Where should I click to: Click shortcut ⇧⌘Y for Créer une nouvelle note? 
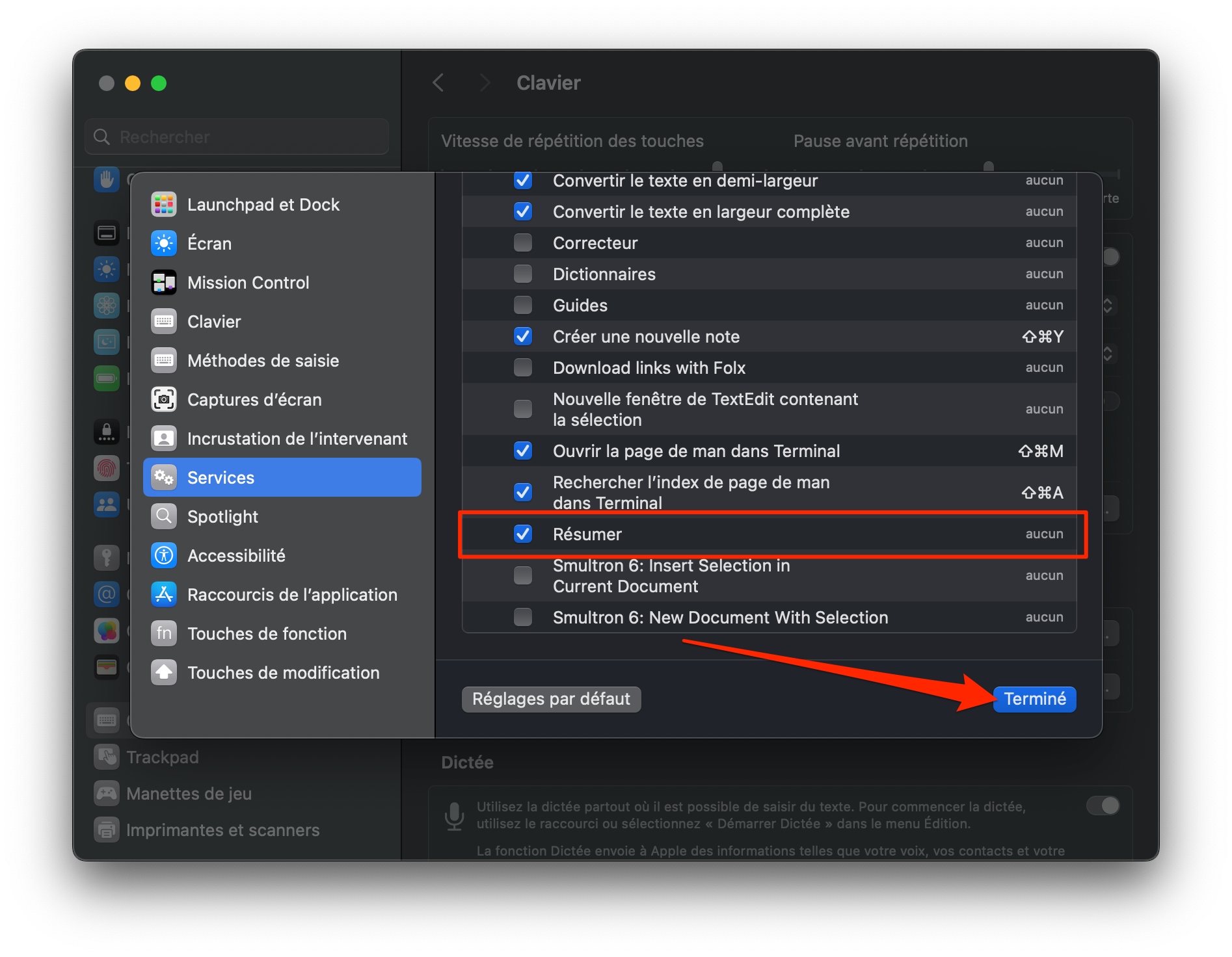1042,337
